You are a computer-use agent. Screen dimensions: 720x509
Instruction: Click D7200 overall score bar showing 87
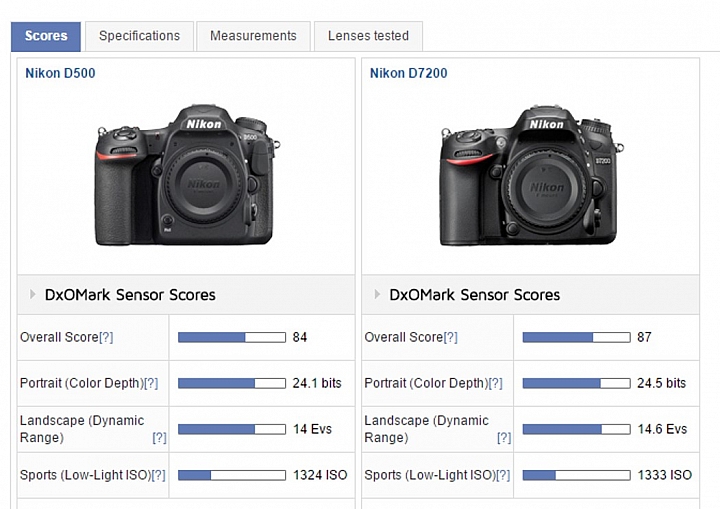(577, 338)
